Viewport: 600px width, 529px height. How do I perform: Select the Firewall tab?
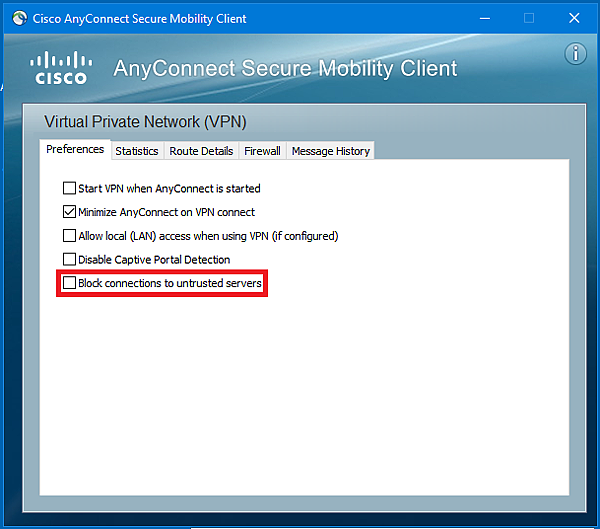262,151
